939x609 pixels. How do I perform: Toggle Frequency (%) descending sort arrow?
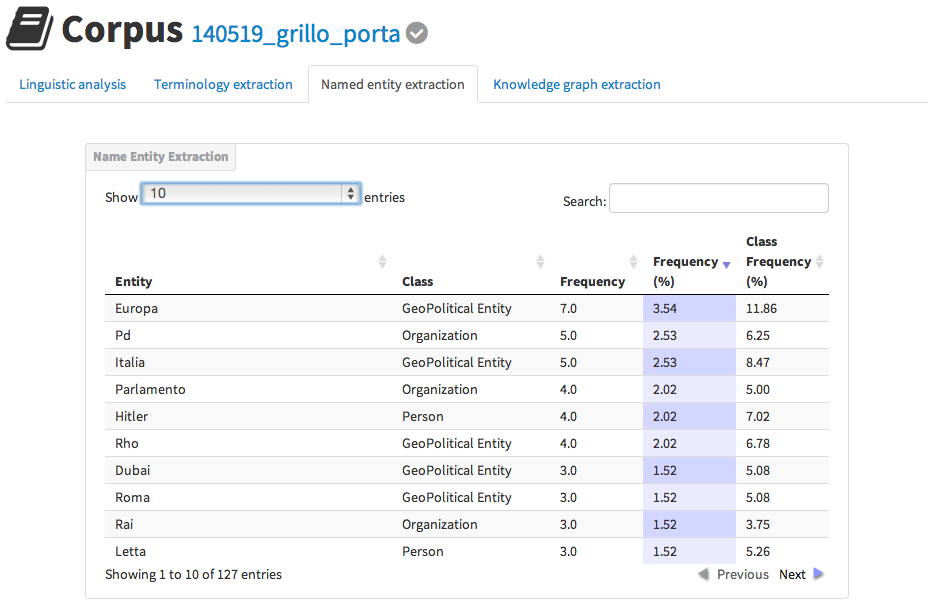click(x=726, y=265)
